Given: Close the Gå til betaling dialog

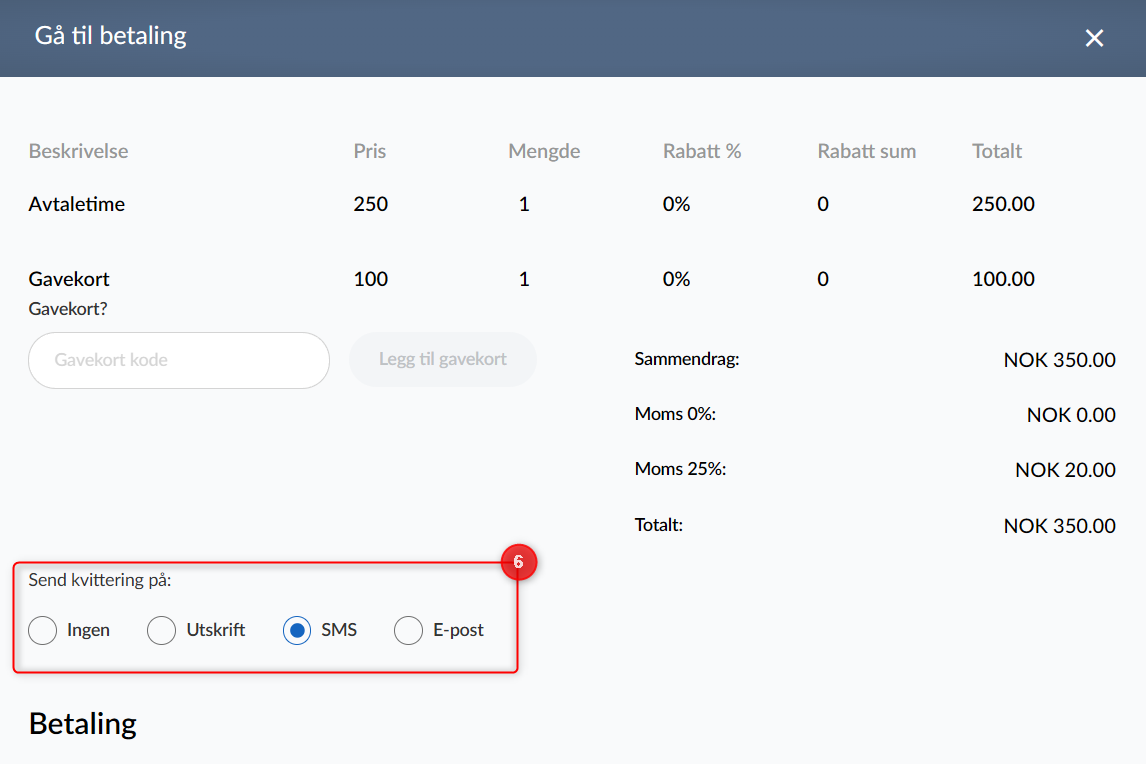Looking at the screenshot, I should [x=1095, y=38].
